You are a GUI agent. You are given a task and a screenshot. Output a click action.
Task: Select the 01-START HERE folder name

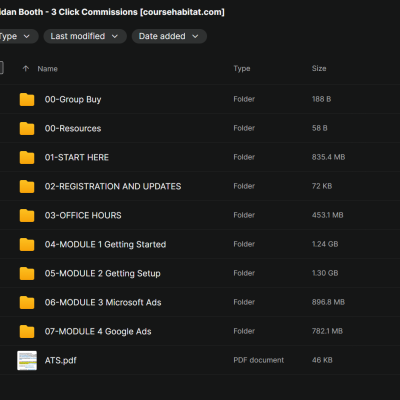[x=77, y=157]
